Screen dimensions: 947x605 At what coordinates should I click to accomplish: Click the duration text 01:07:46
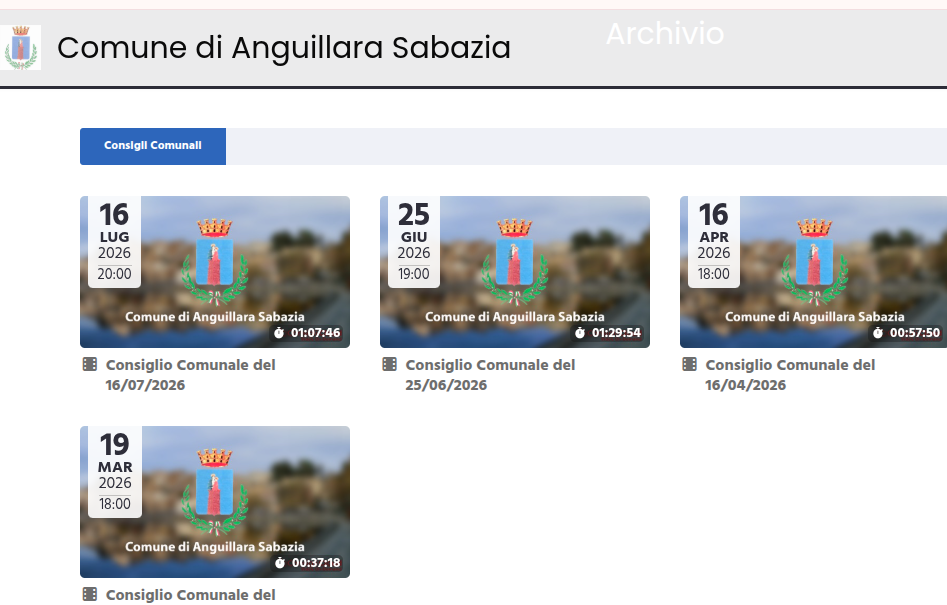[315, 333]
